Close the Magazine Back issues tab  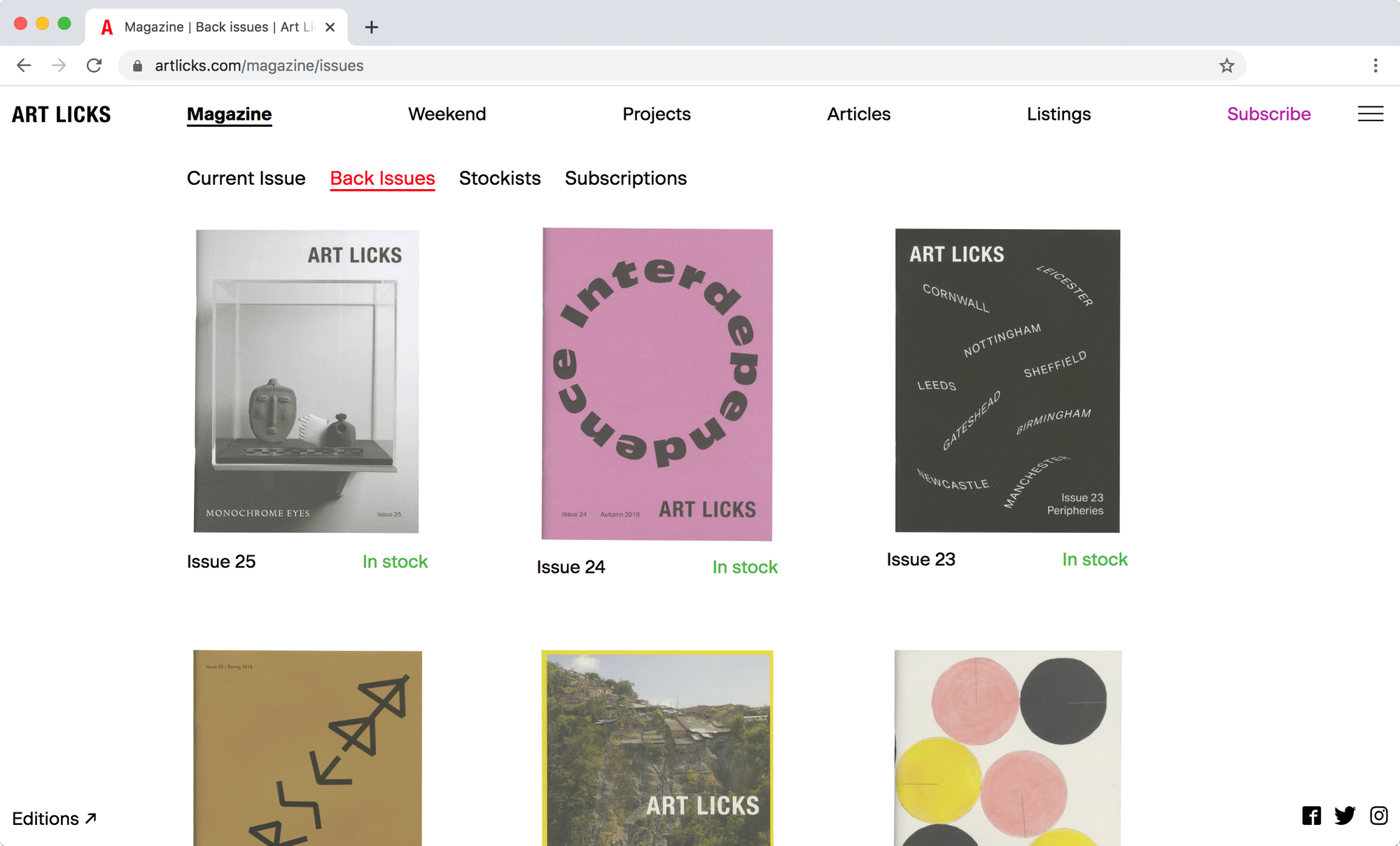[330, 27]
